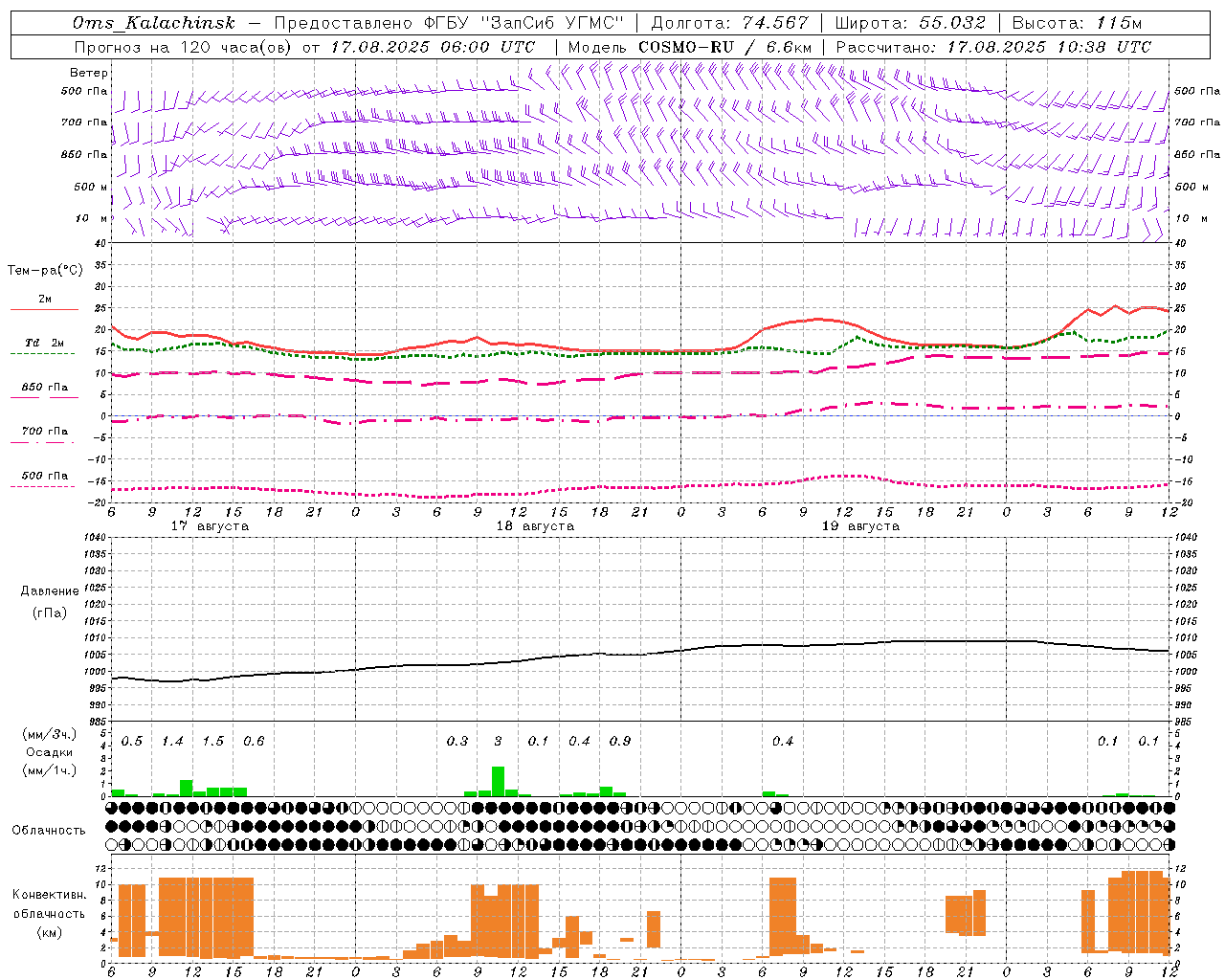Image resolution: width=1225 pixels, height=980 pixels.
Task: Click the pink dotted 500 гПа legend line
Action: click(42, 486)
